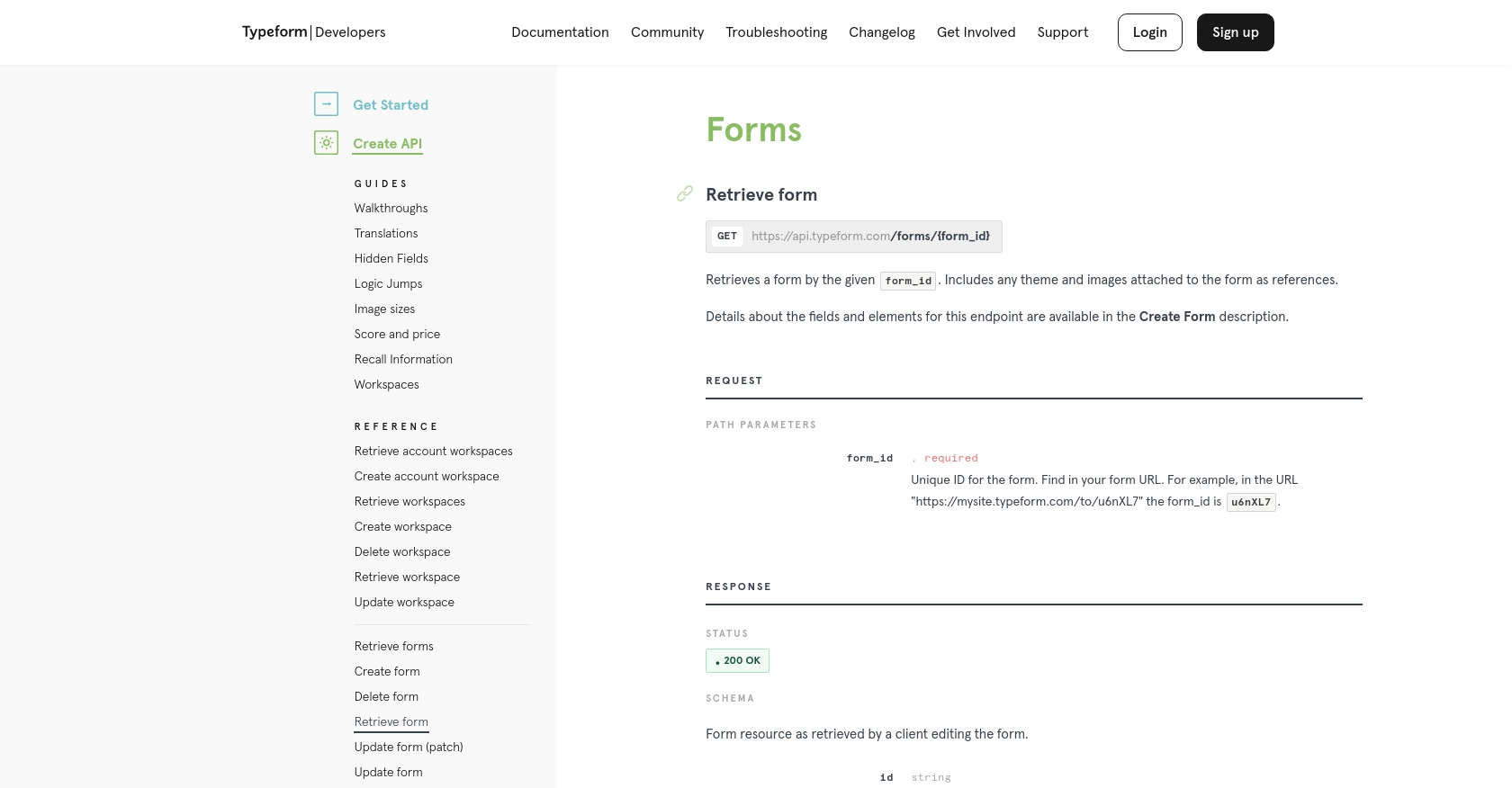The image size is (1512, 788).
Task: Click the id schema field name
Action: pos(886,777)
